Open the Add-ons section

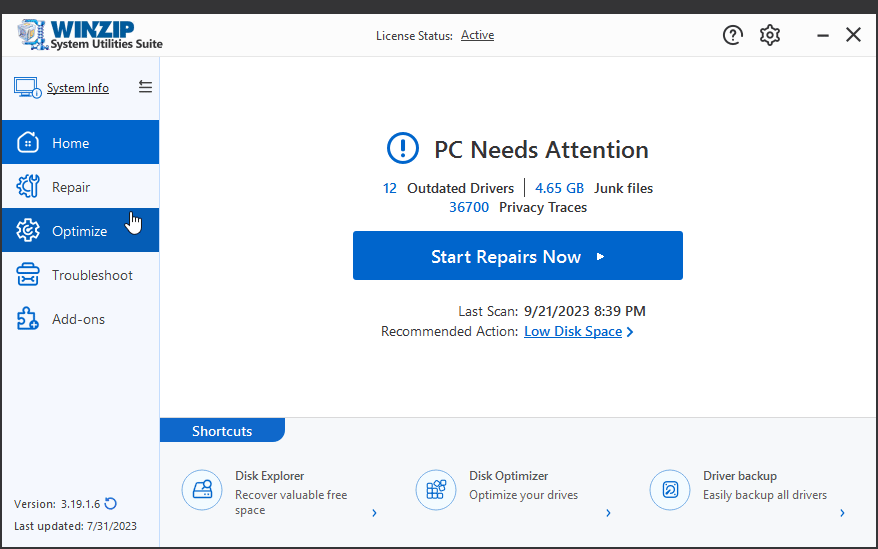pyautogui.click(x=81, y=319)
